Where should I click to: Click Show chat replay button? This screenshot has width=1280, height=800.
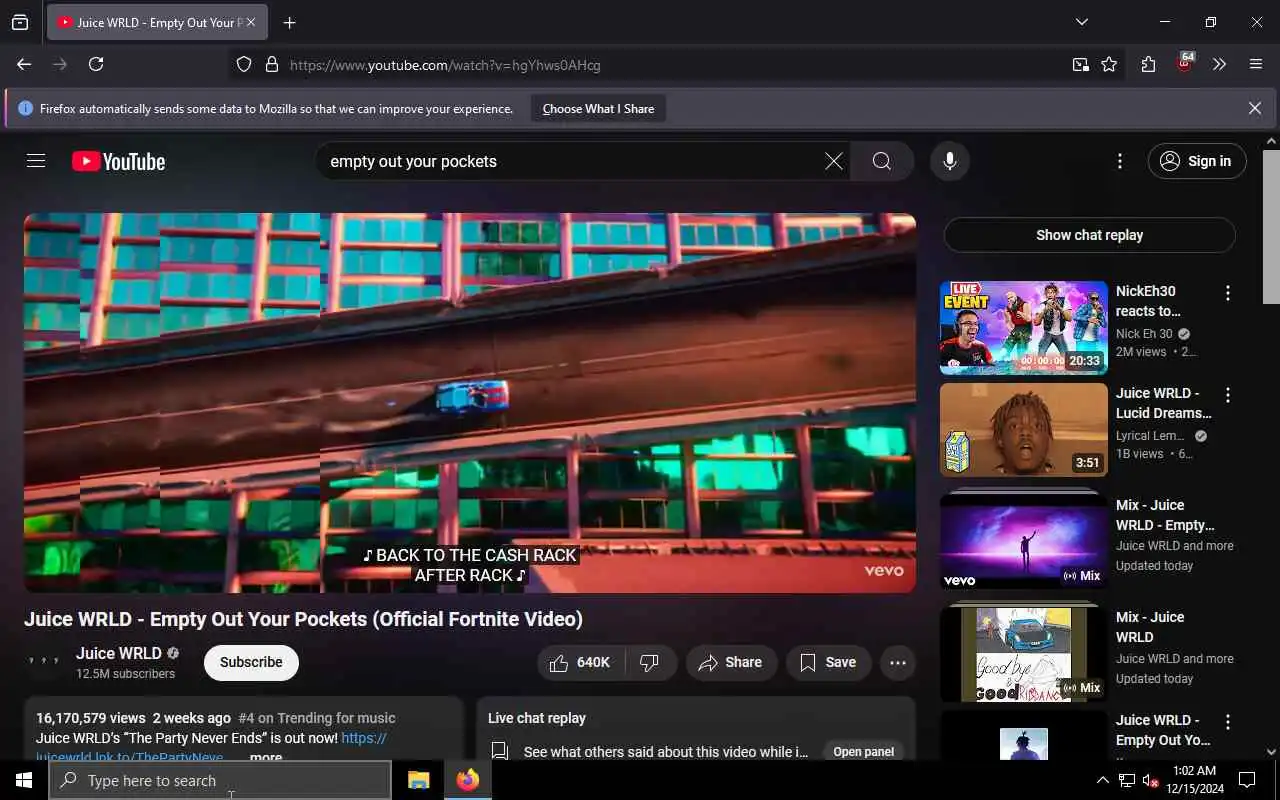(1089, 235)
